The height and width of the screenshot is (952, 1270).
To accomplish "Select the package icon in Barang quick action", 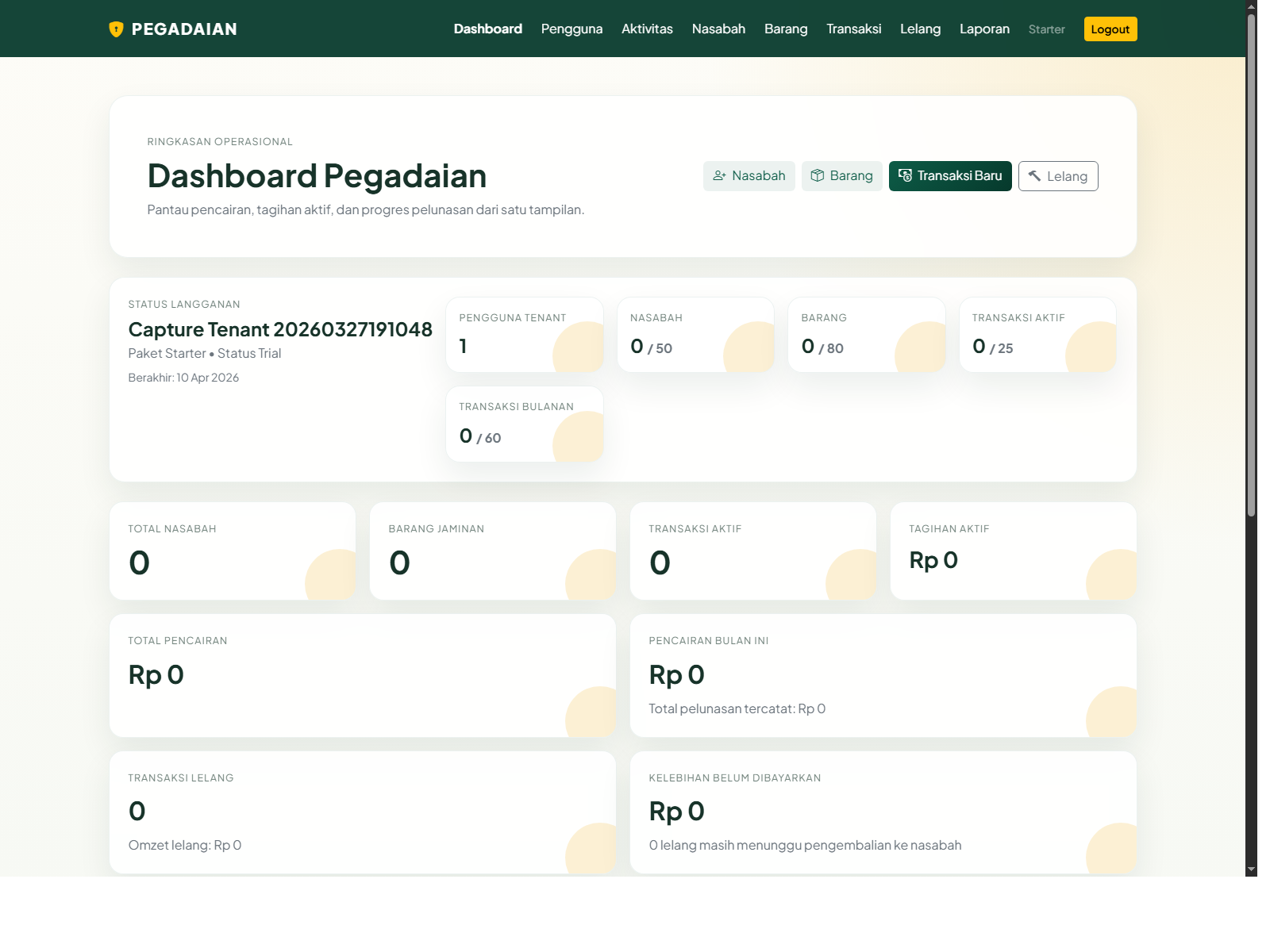I will [x=817, y=175].
